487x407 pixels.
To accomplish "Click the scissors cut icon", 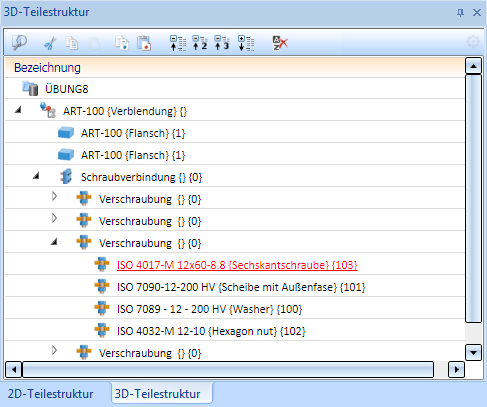I will (50, 43).
